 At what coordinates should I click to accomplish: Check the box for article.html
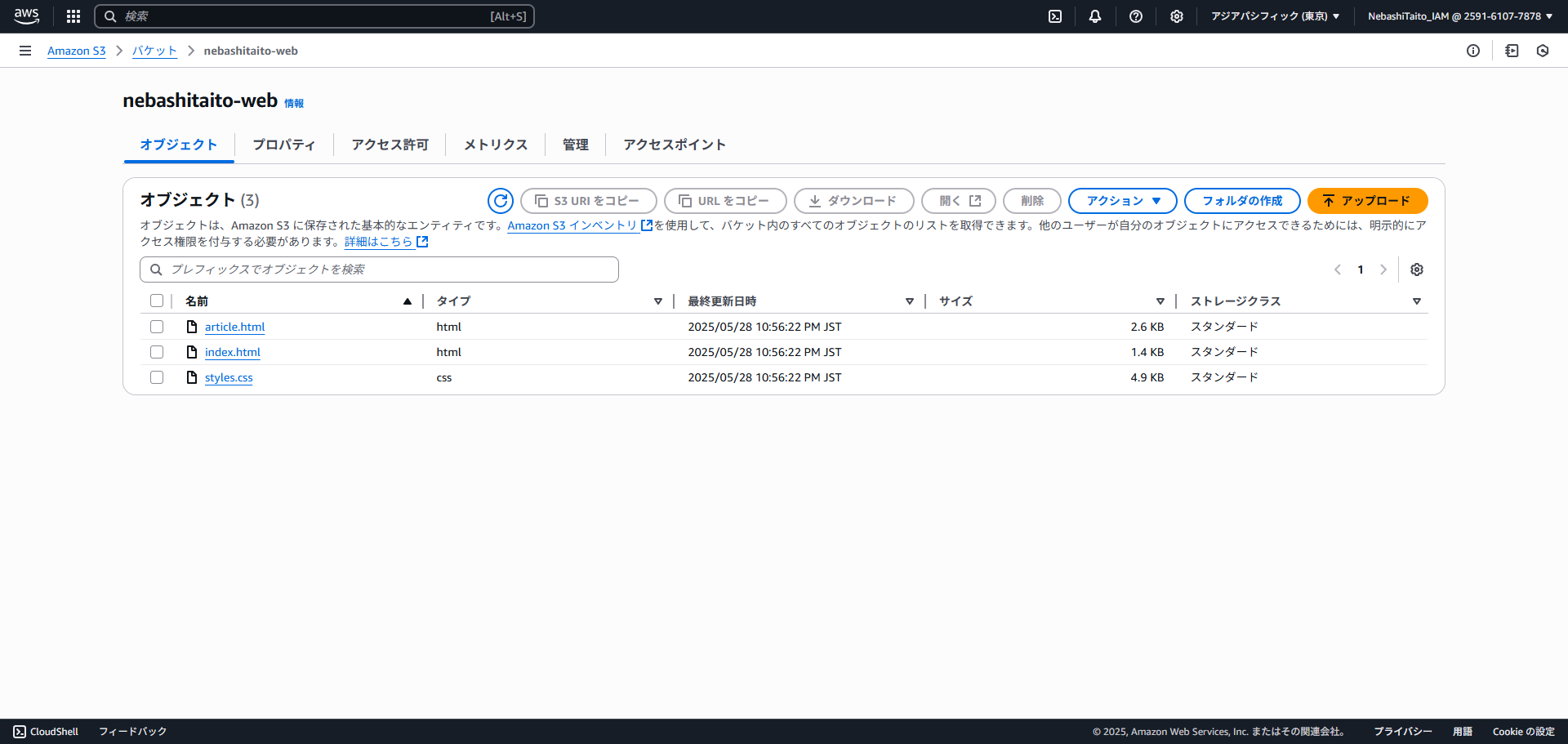point(157,327)
